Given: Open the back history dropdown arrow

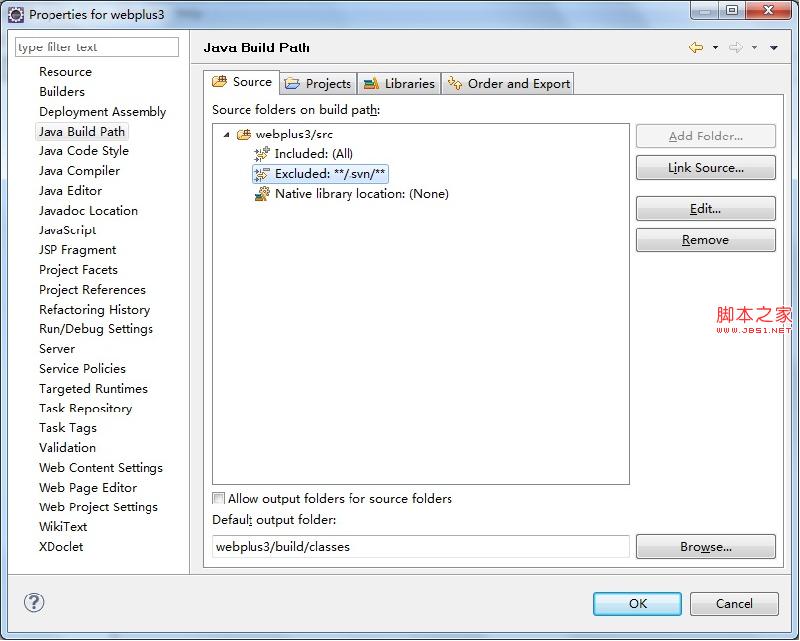Looking at the screenshot, I should coord(715,48).
